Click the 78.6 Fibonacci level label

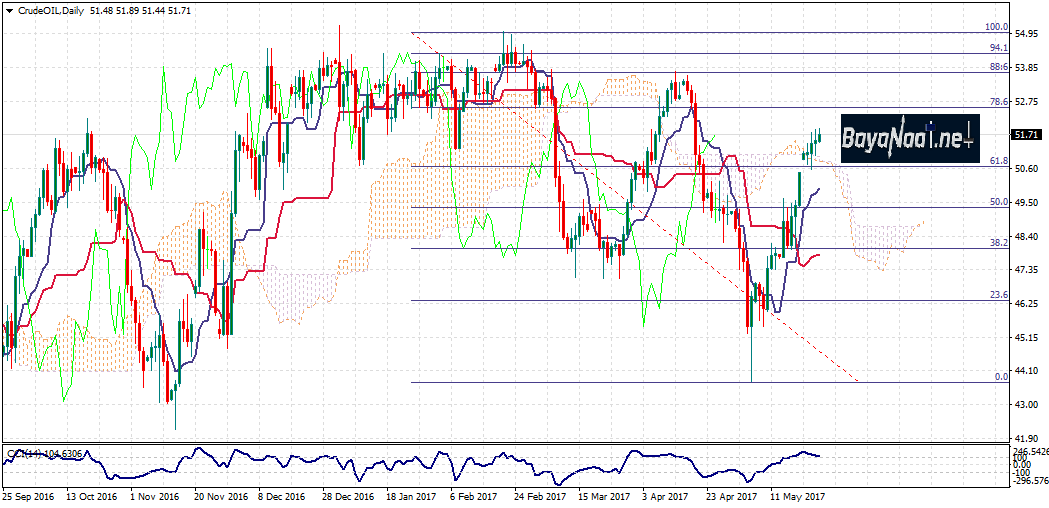(x=997, y=102)
